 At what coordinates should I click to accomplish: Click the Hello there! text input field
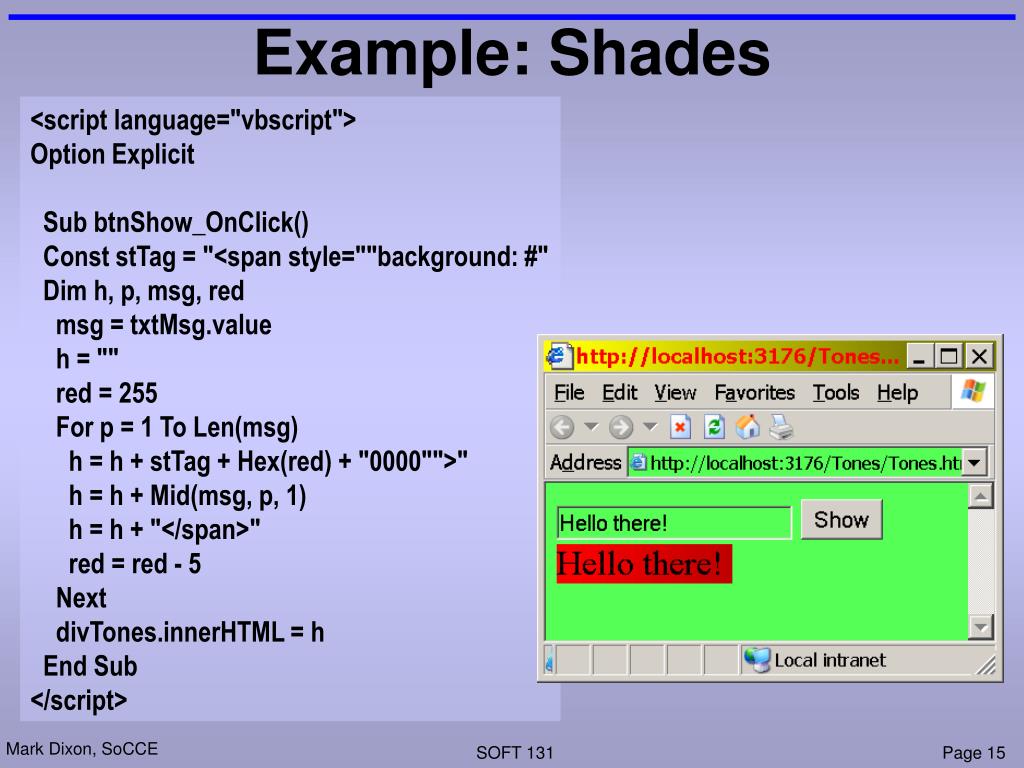coord(674,523)
